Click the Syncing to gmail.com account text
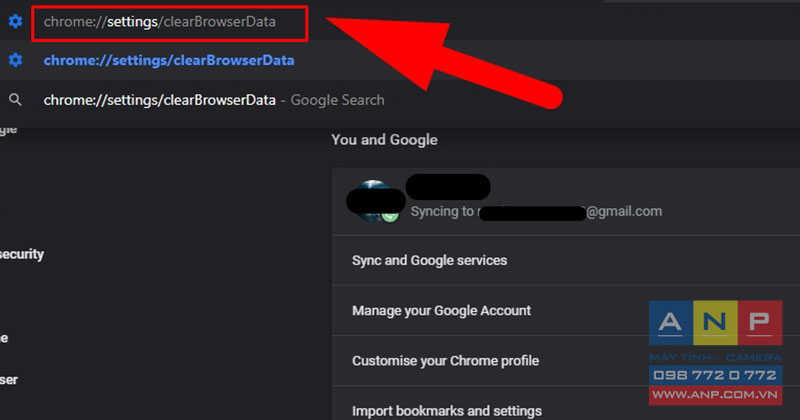 click(x=536, y=211)
